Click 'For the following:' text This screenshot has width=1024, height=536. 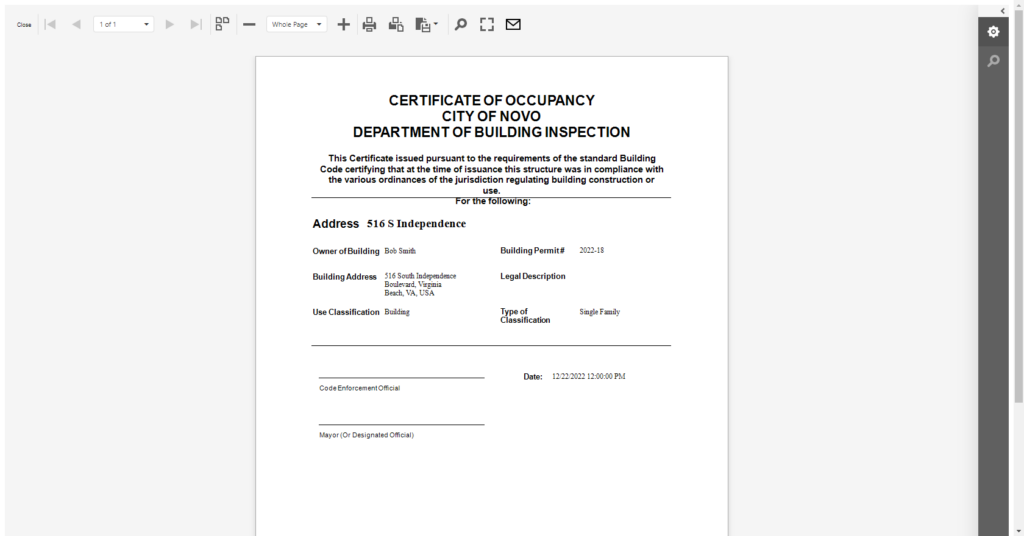493,201
